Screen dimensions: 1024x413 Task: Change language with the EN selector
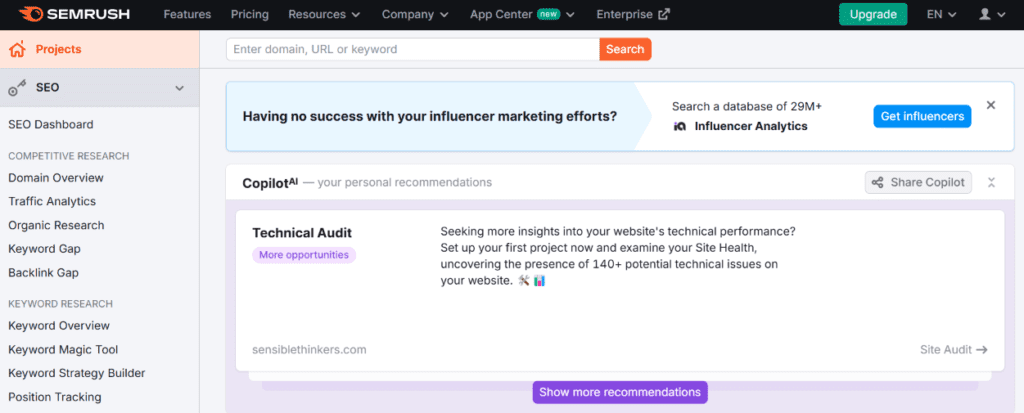[x=941, y=15]
